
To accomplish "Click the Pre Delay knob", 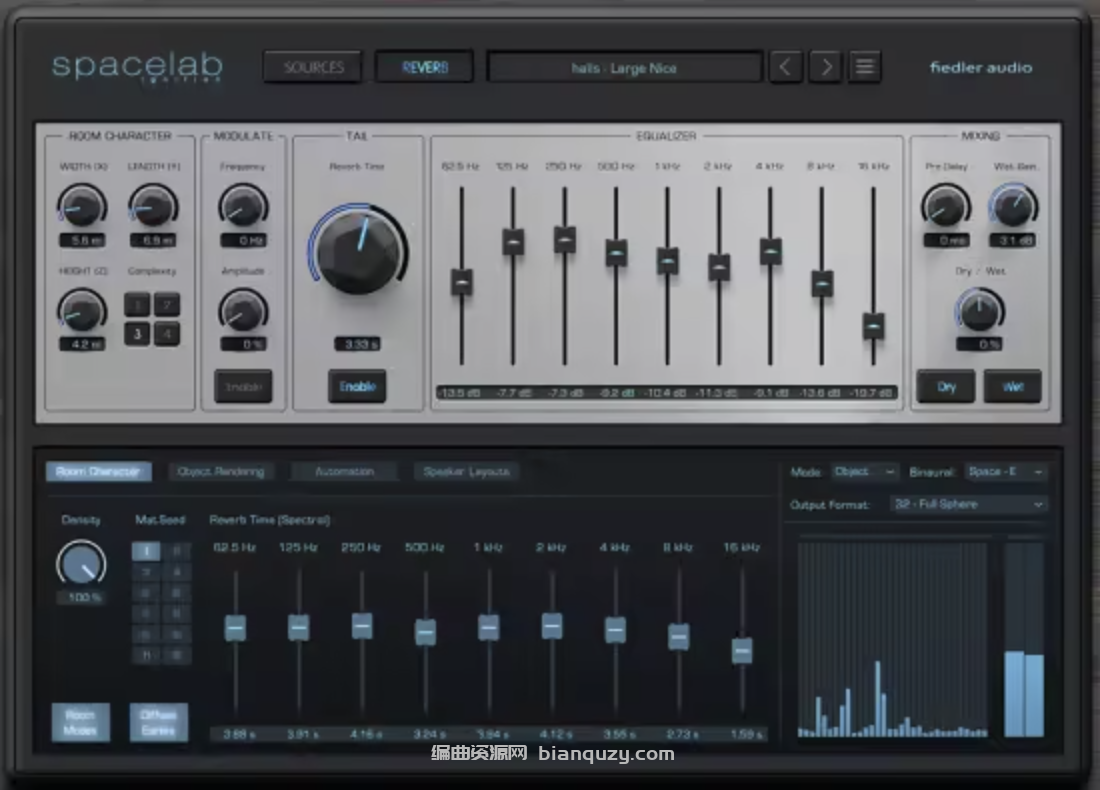I will coord(945,207).
